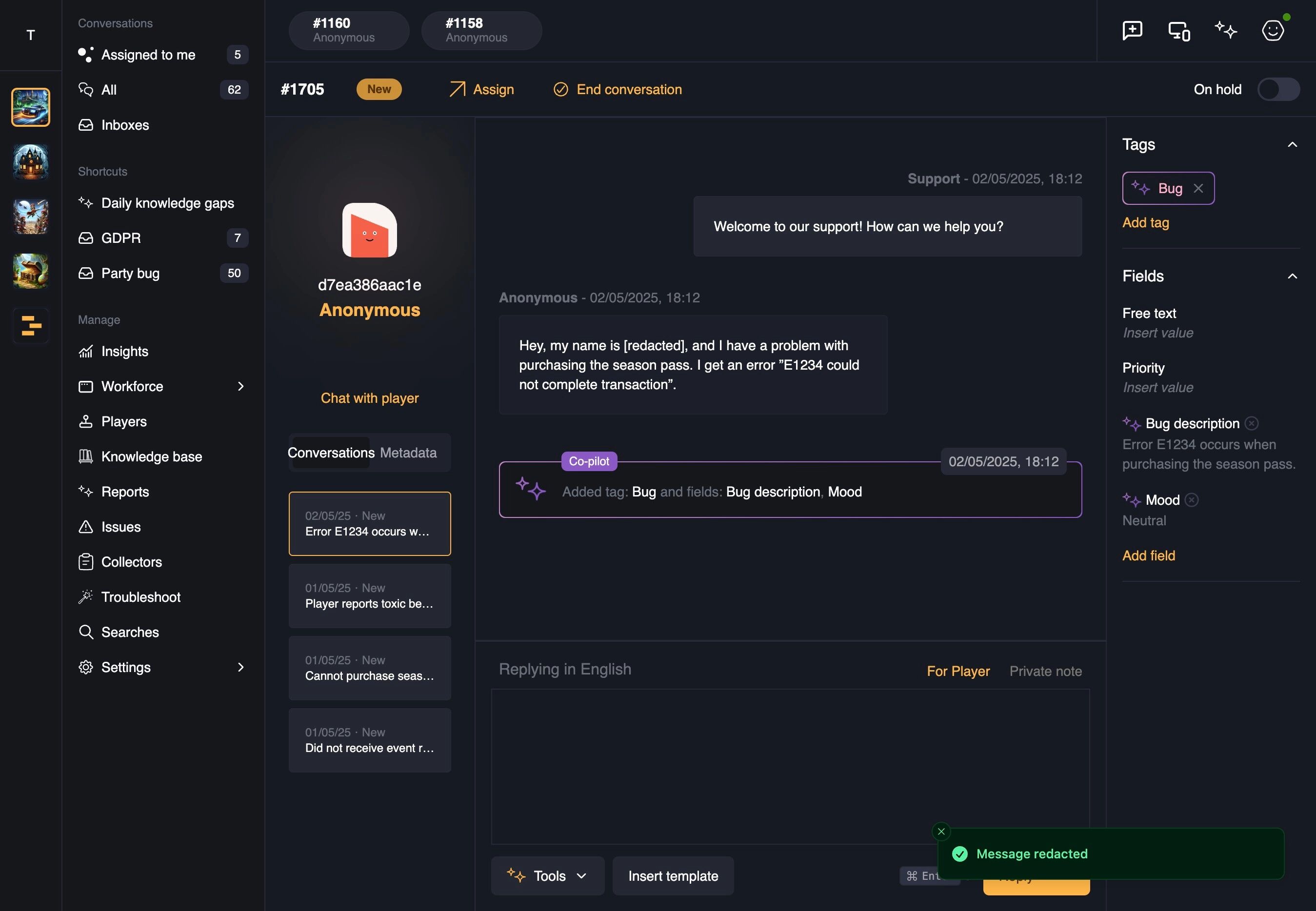Select the racing game workspace thumbnail
This screenshot has height=911, width=1316.
pyautogui.click(x=31, y=107)
